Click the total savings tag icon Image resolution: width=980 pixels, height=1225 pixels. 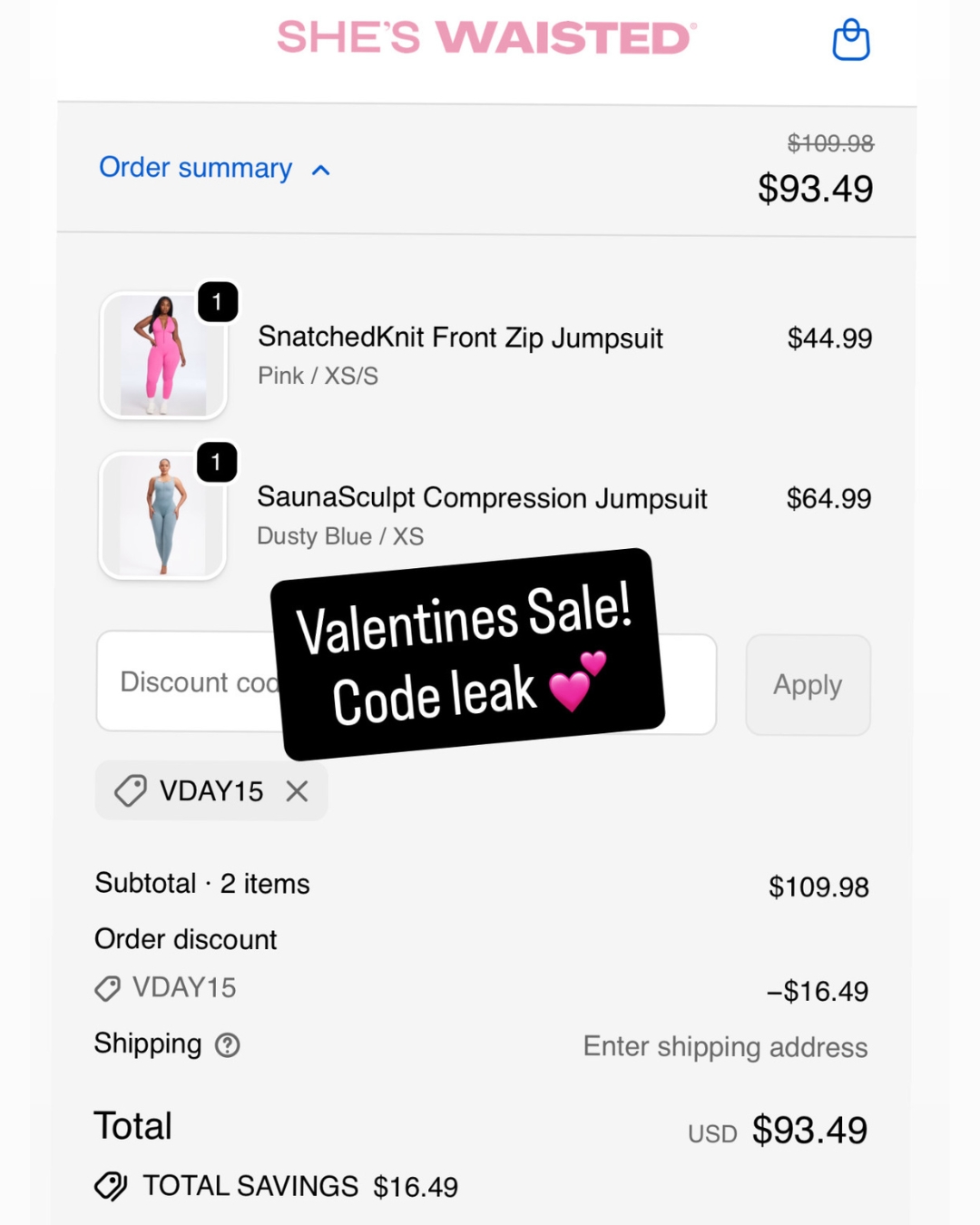[x=111, y=1186]
